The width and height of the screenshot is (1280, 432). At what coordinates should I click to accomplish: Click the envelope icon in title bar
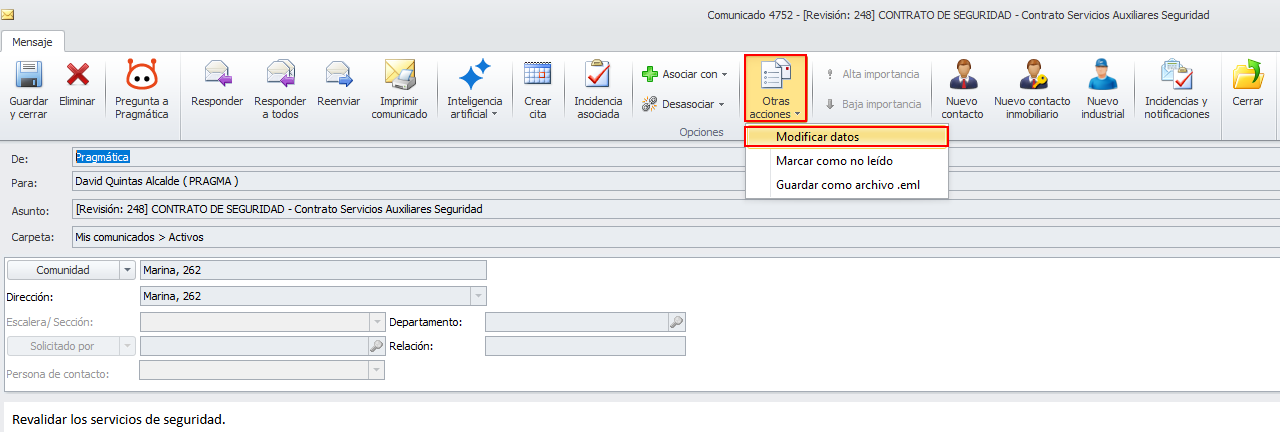(8, 15)
